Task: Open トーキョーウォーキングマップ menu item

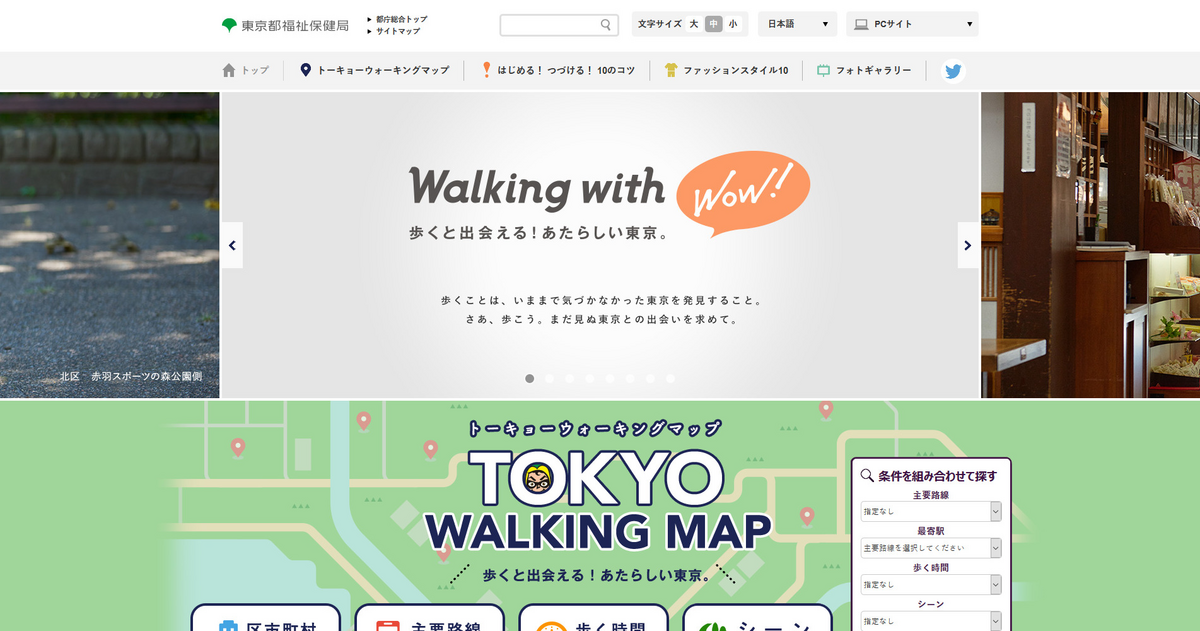Action: coord(375,71)
